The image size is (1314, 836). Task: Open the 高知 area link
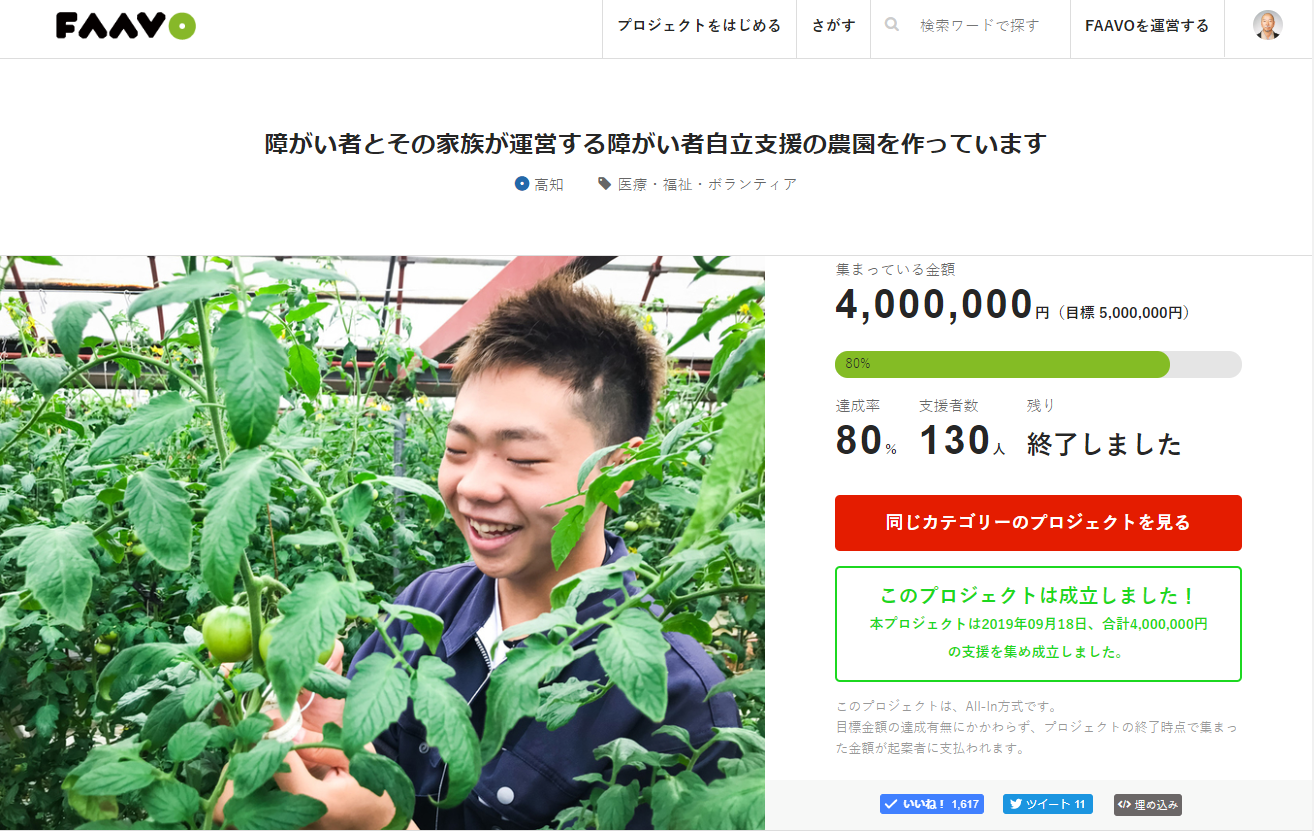(x=549, y=184)
